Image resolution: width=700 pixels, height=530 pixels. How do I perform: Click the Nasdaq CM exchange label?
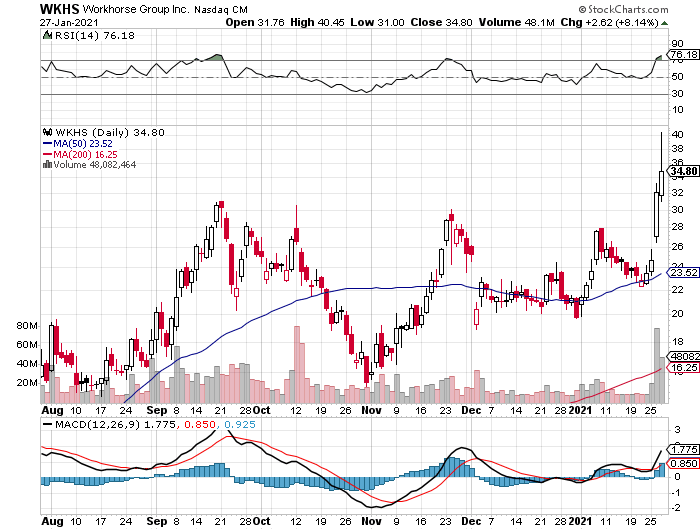click(x=221, y=9)
